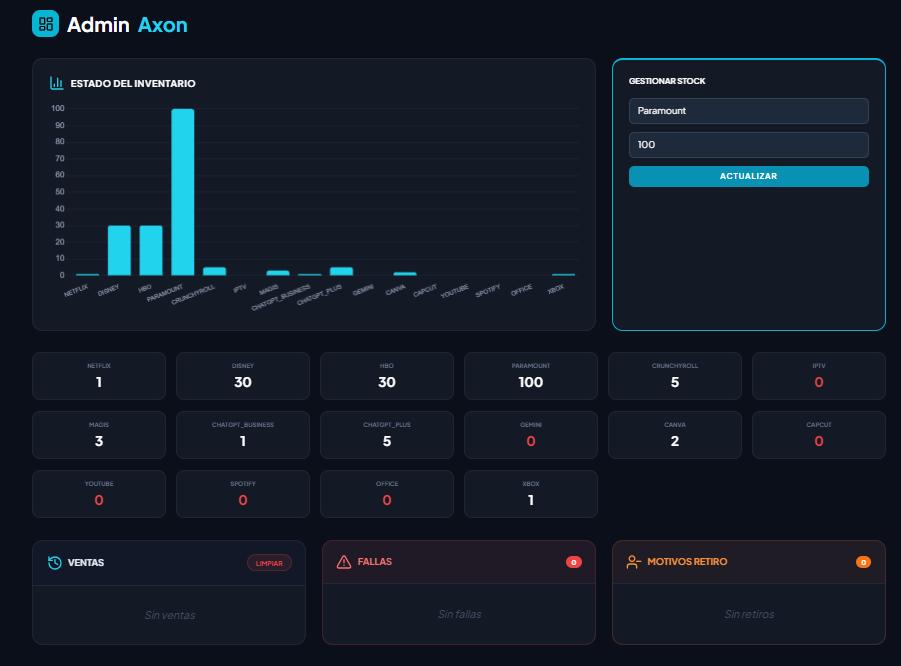
Task: Click the red Fallas count badge
Action: (573, 563)
